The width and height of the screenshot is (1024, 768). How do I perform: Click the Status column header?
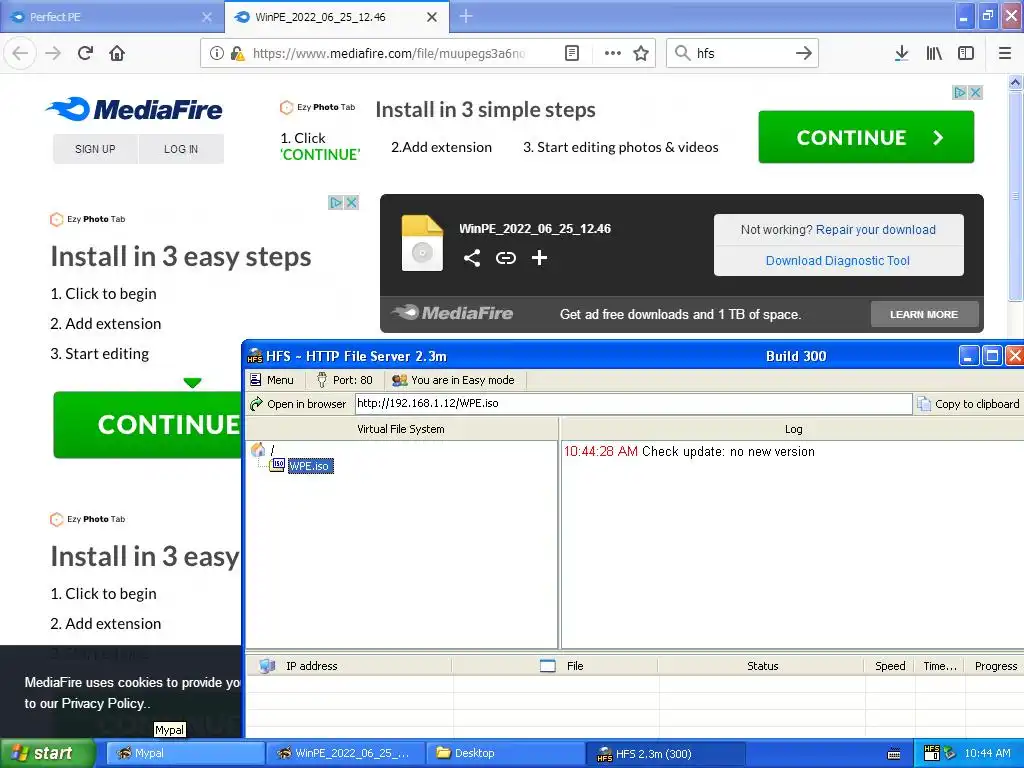762,665
